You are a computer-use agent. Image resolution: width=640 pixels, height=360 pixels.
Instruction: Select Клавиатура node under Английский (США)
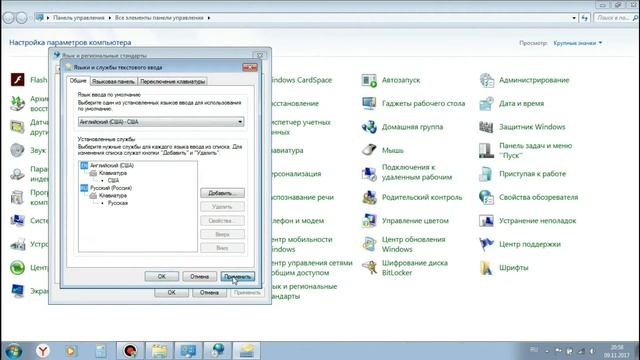pyautogui.click(x=113, y=173)
